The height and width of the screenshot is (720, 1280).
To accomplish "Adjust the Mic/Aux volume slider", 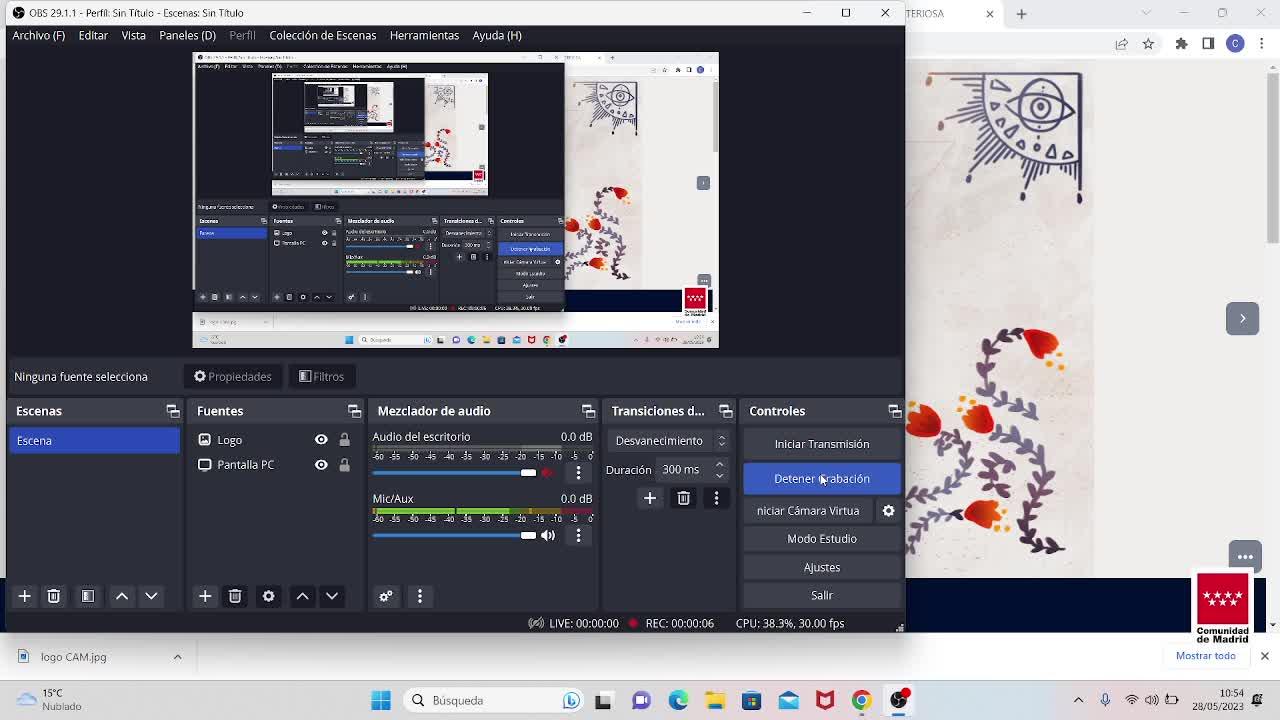I will tap(528, 536).
